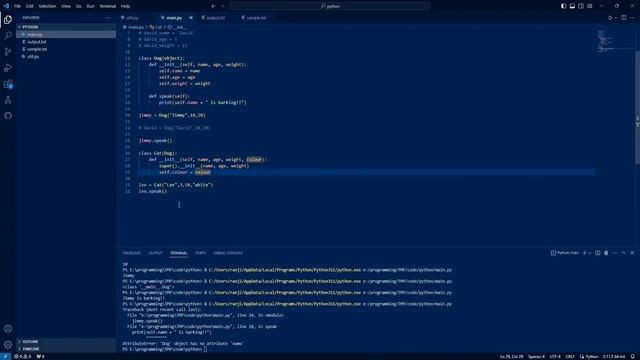Click the notifications bell in status bar
Viewport: 640px width, 360px height.
[633, 356]
